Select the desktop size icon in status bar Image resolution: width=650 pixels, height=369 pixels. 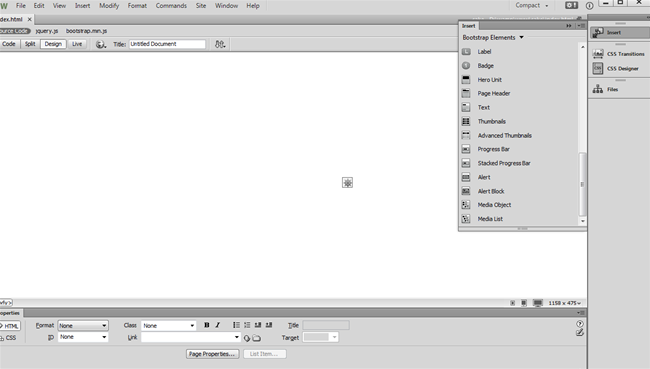click(538, 303)
